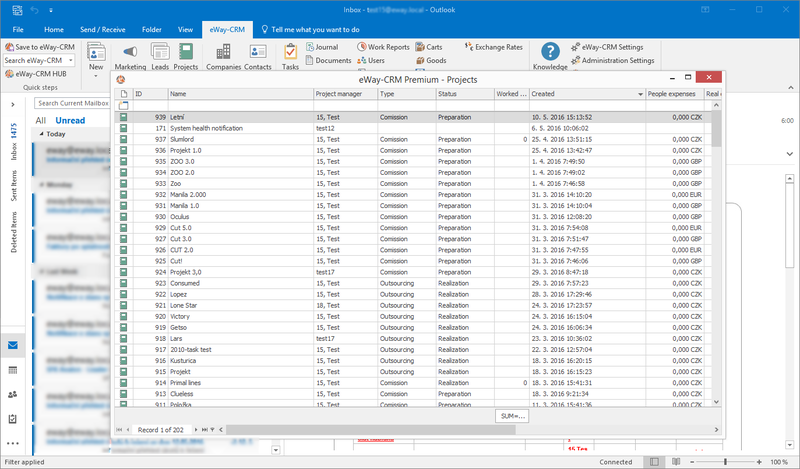Click the zoom slider handle in the status bar

pos(725,462)
